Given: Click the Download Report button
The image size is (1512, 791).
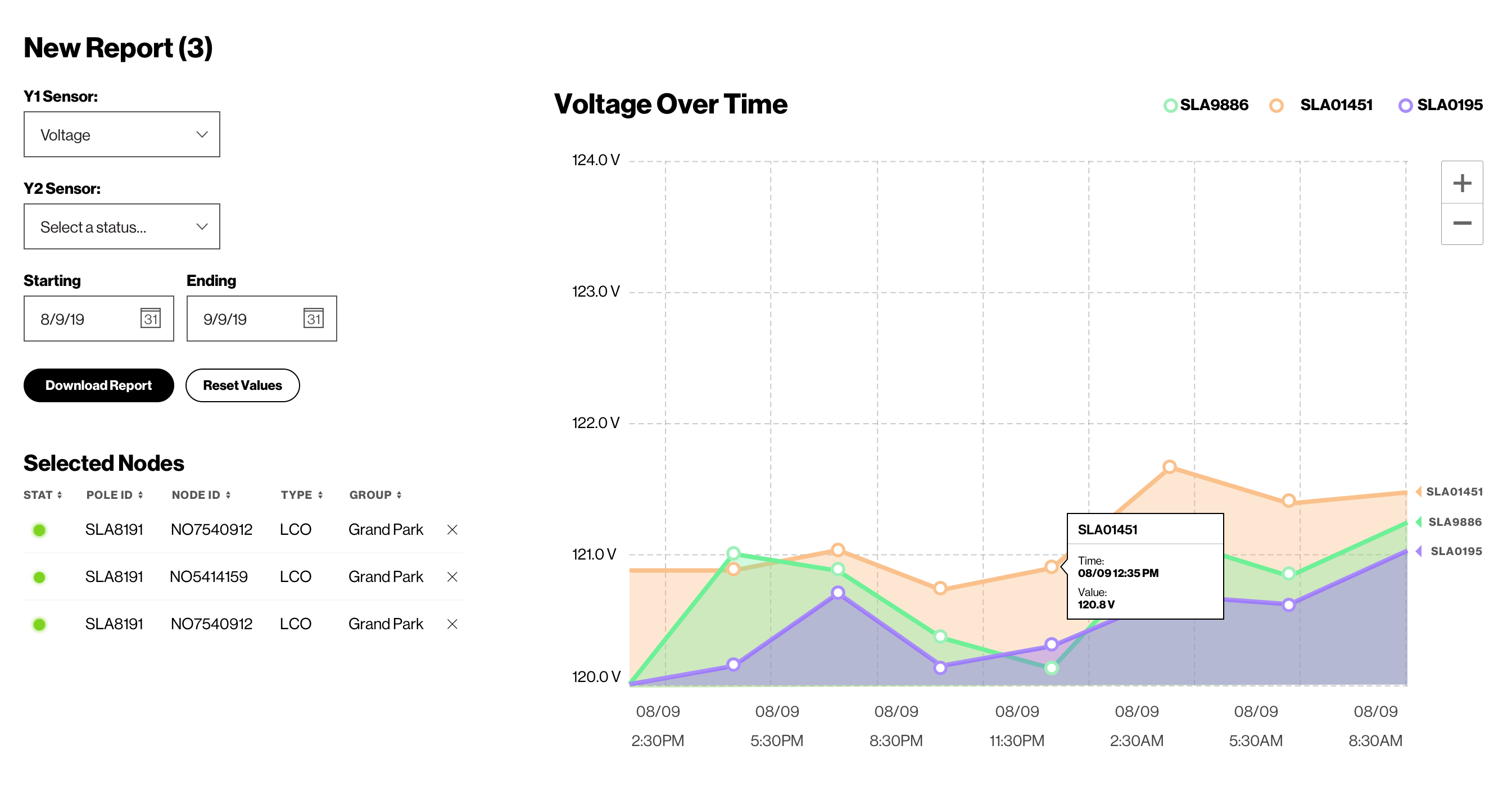Looking at the screenshot, I should 98,385.
